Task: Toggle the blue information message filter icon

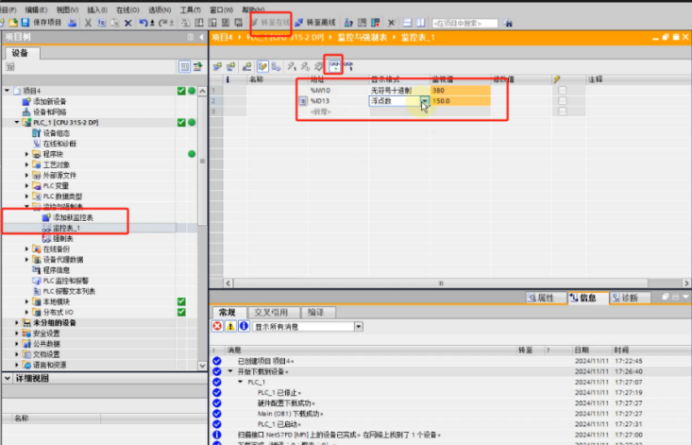Action: (244, 326)
